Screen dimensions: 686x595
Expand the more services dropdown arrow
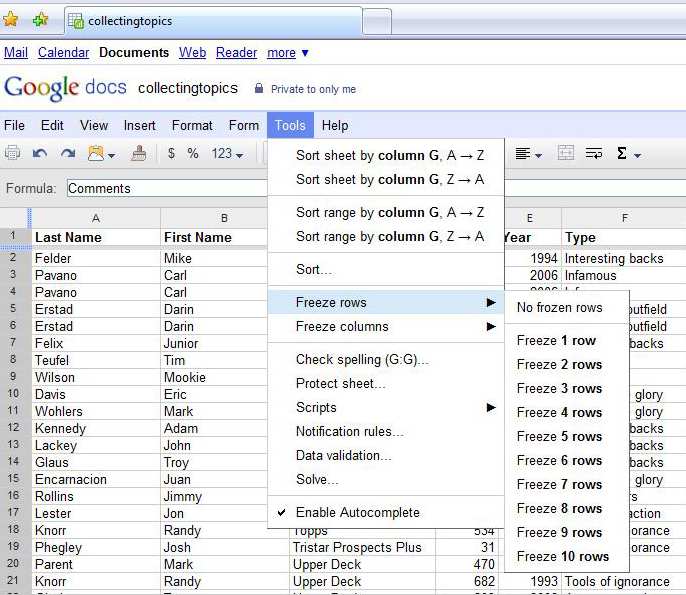(x=305, y=53)
